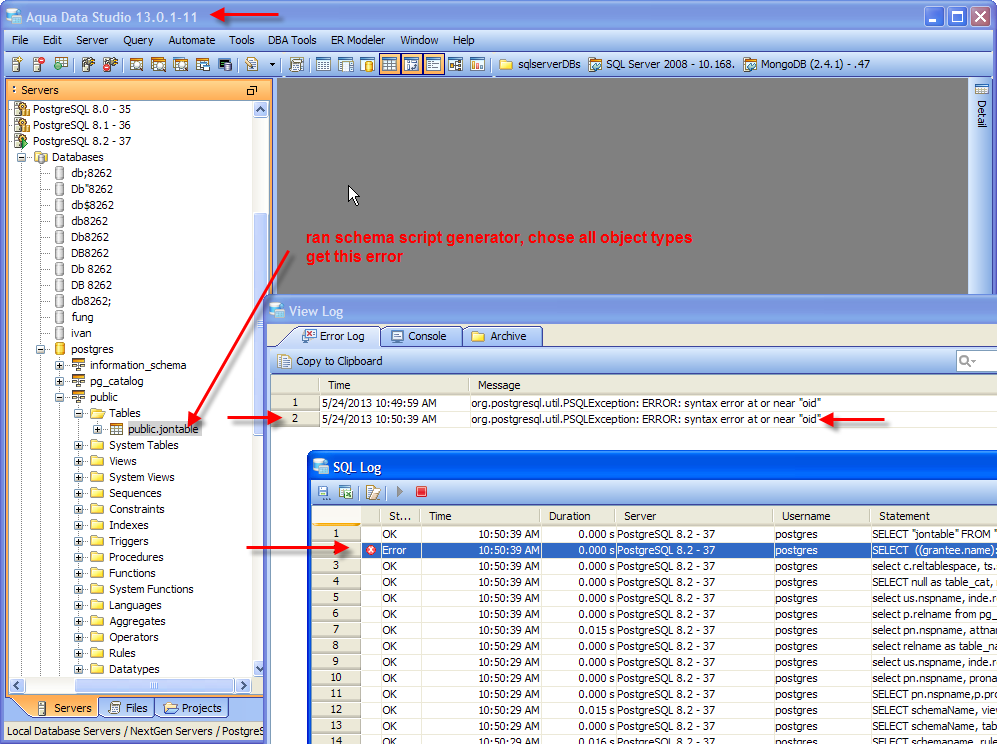The width and height of the screenshot is (997, 744).
Task: Click scroll-down arrow of Servers tree
Action: pos(260,668)
